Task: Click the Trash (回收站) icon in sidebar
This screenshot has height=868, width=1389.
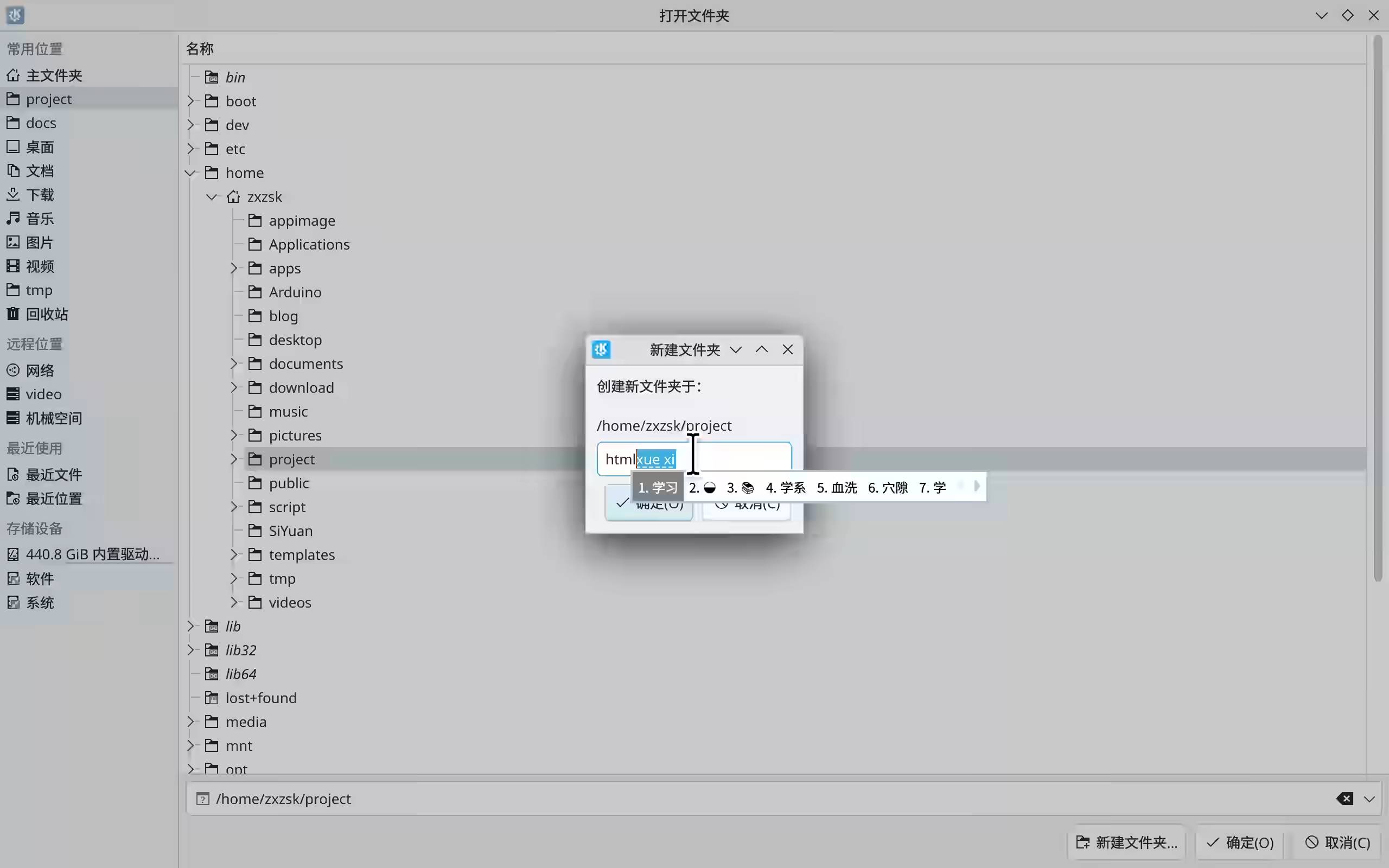Action: (12, 314)
